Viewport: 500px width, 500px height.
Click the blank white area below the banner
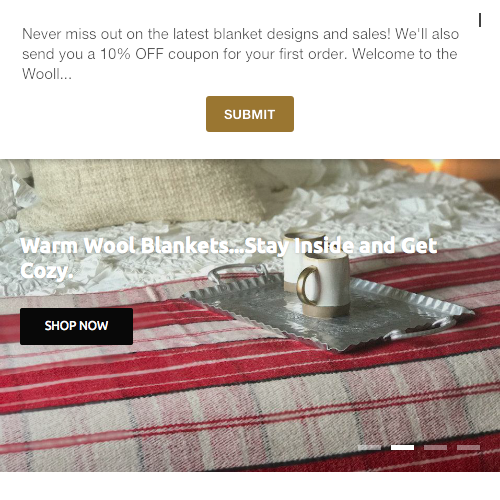point(250,486)
